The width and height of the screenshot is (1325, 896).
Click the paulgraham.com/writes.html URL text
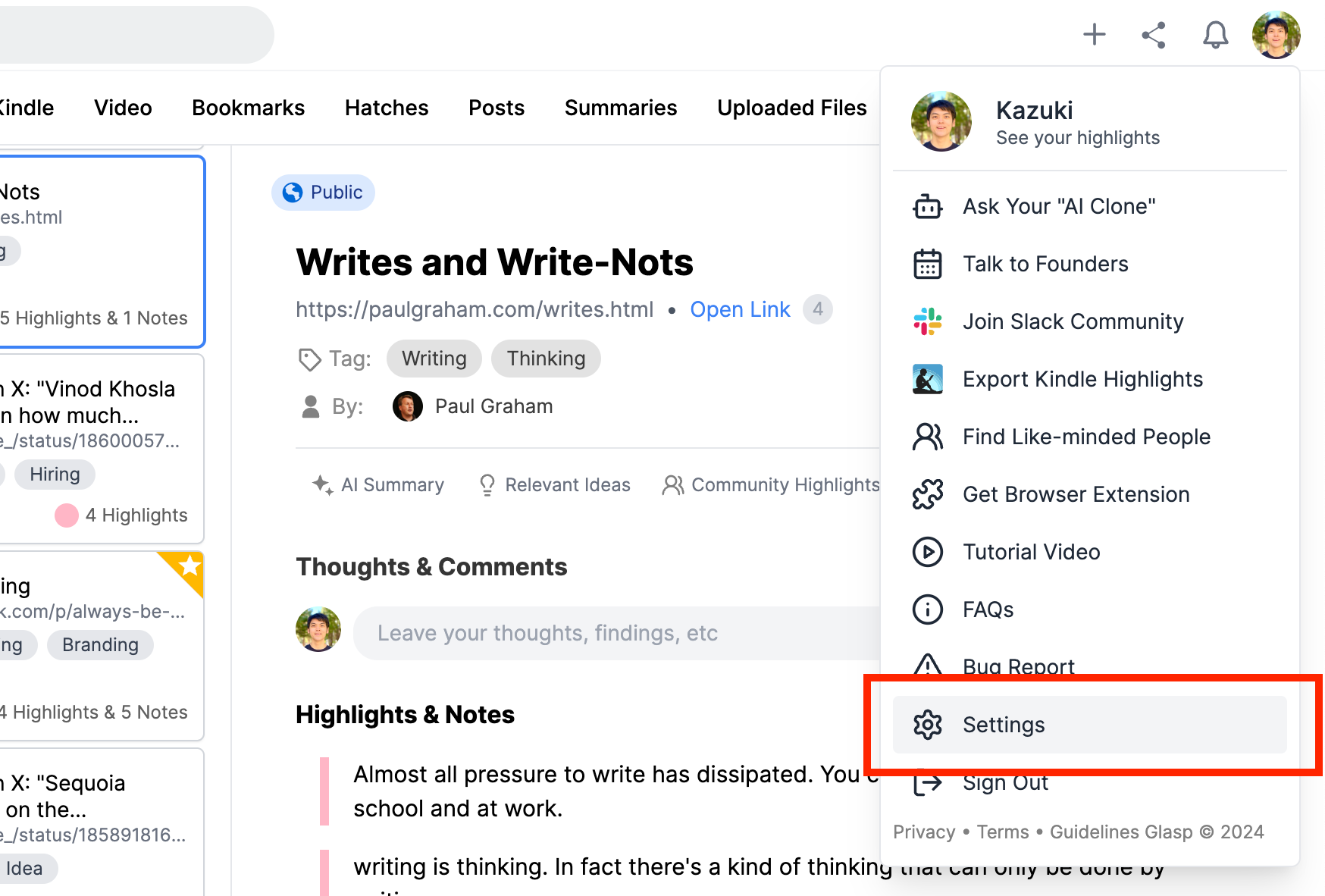(475, 309)
